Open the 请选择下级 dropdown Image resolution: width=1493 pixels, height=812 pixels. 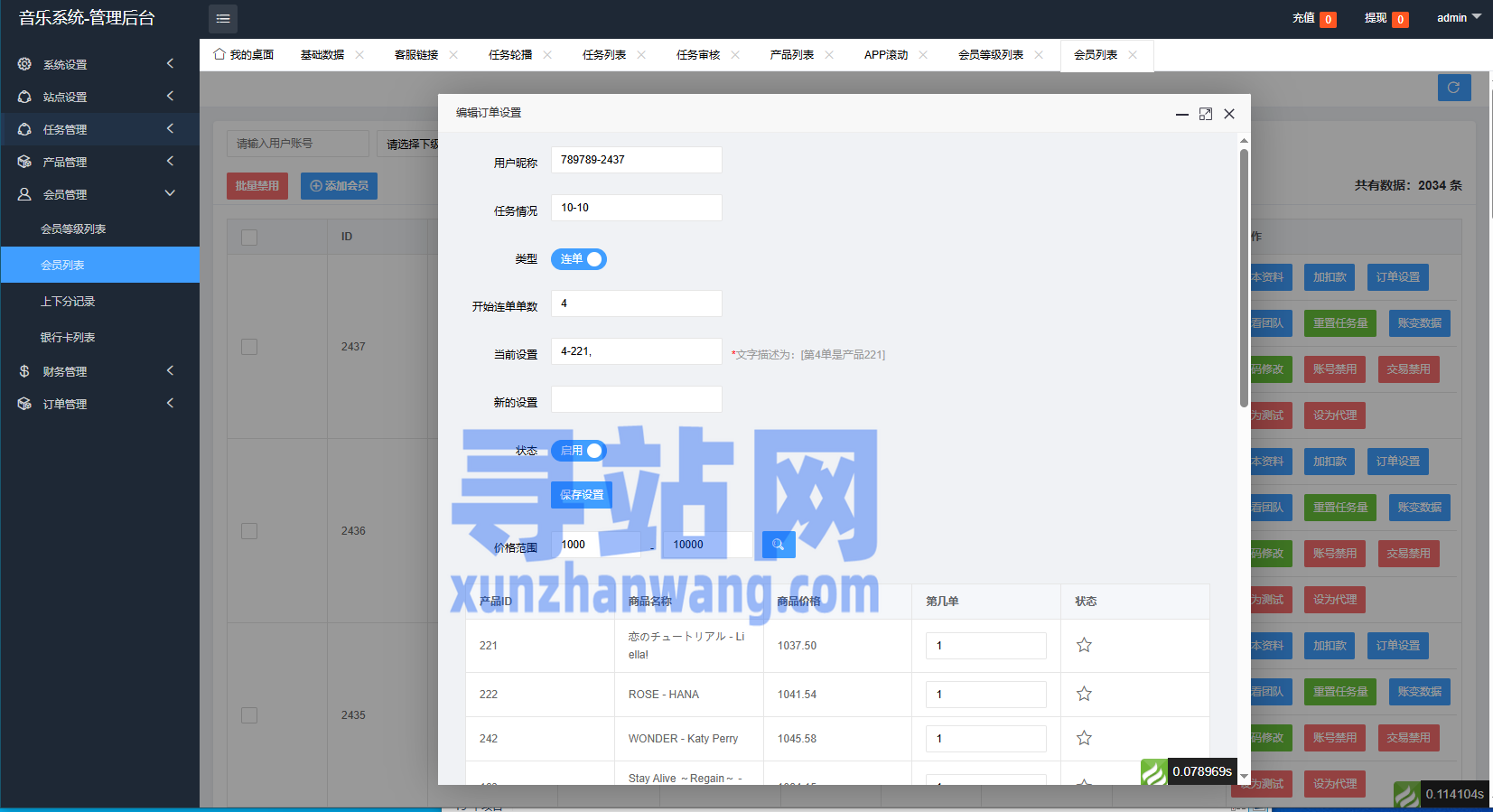tap(408, 144)
